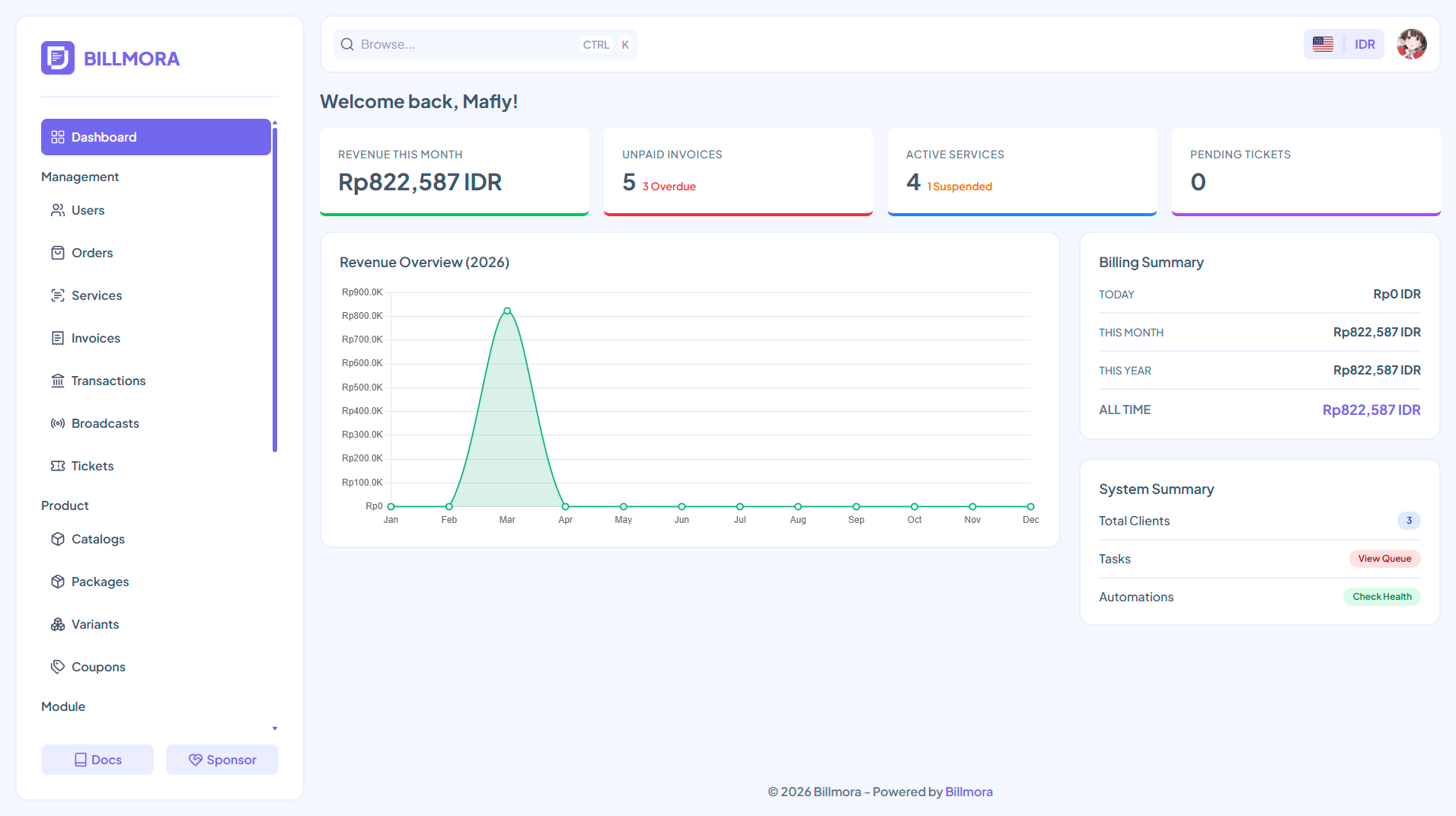Screen dimensions: 1456x816
Task: Open the Billmora link in the footer
Action: click(x=969, y=792)
